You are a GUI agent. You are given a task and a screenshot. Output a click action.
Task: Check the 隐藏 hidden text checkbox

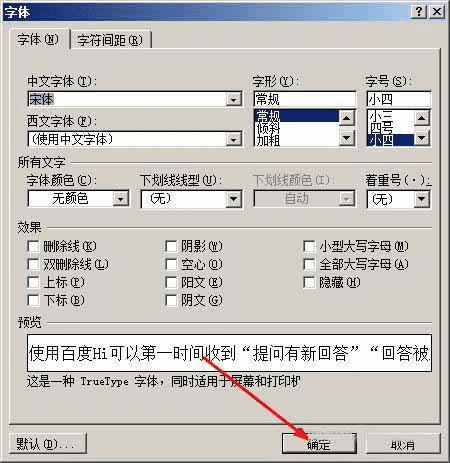[309, 283]
